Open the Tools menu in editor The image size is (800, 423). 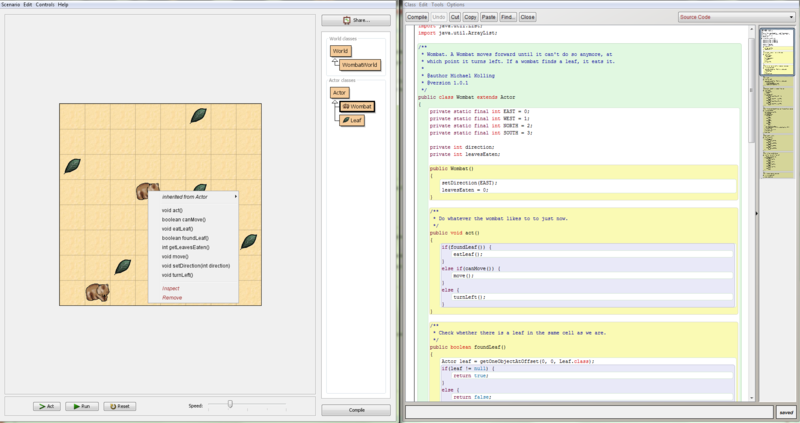pos(435,5)
